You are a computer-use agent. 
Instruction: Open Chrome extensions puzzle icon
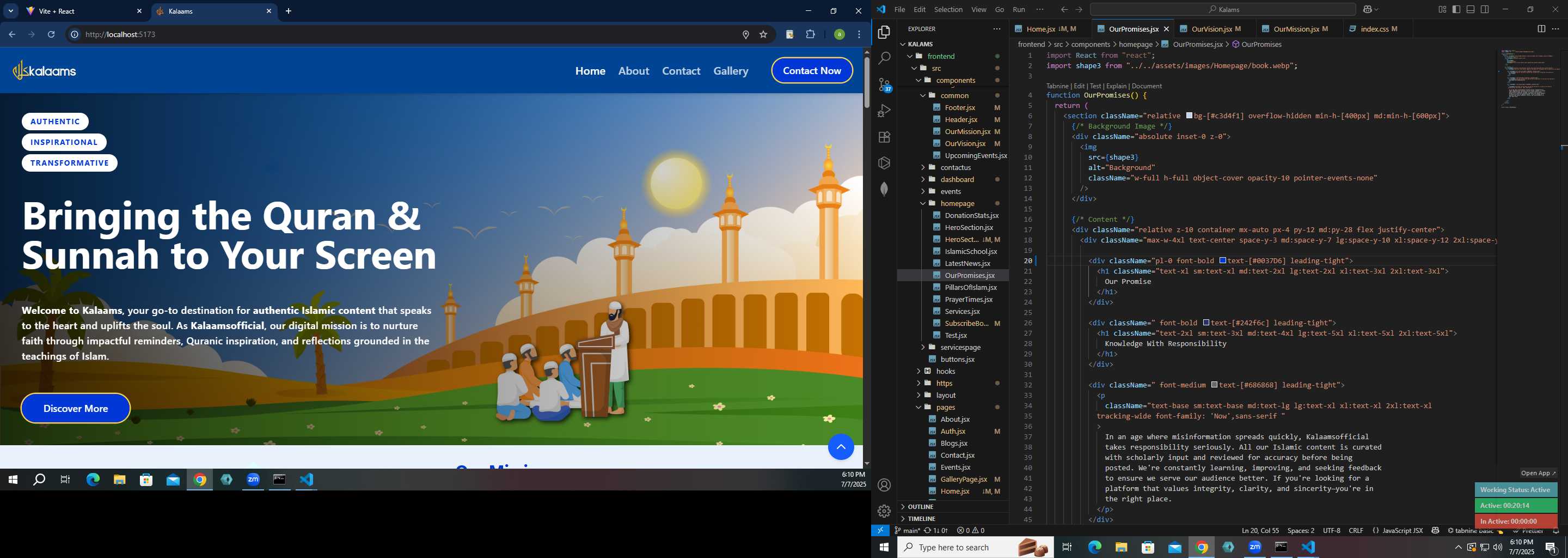pyautogui.click(x=810, y=34)
